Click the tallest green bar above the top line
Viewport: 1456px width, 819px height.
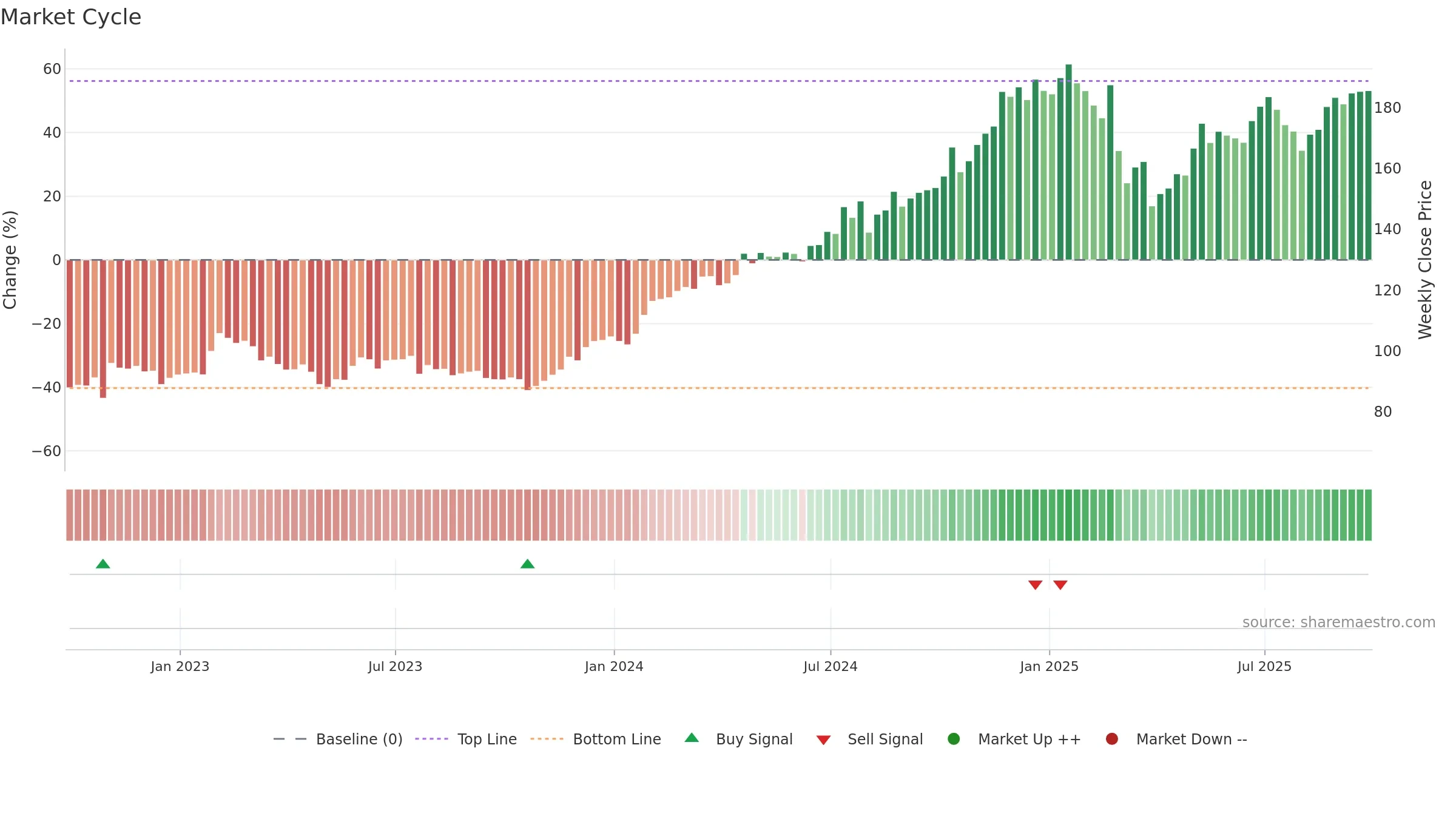1069,162
